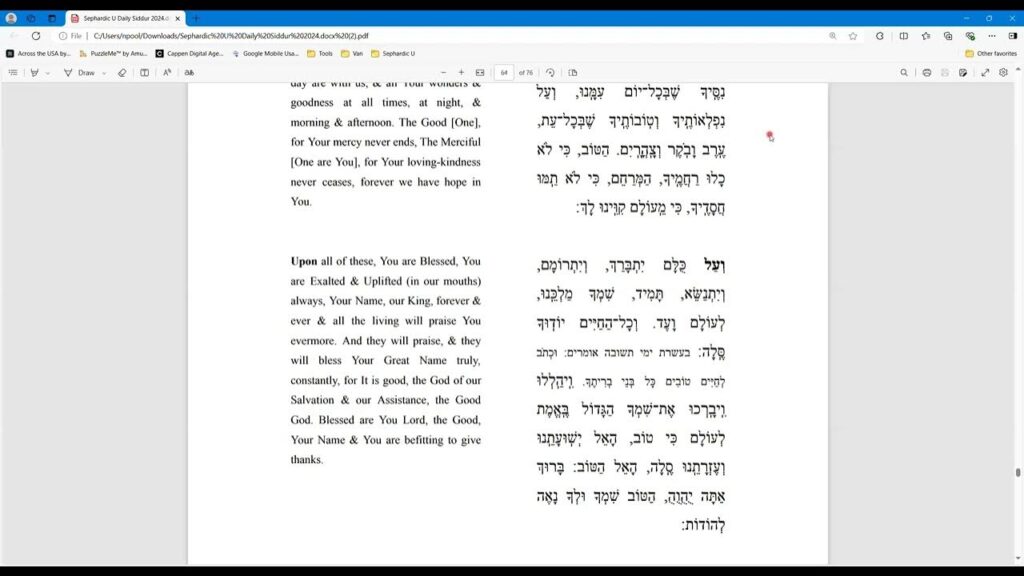Select the Erase tool

(122, 72)
